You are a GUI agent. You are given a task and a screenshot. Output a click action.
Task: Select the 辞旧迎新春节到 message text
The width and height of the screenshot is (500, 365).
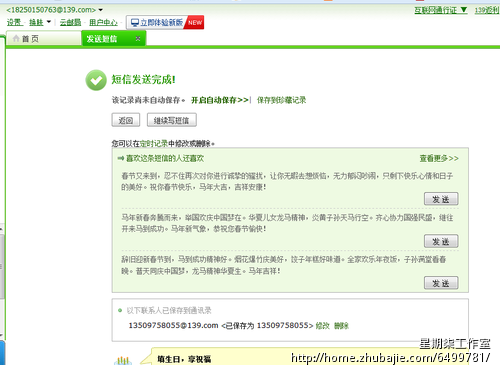pyautogui.click(x=284, y=265)
